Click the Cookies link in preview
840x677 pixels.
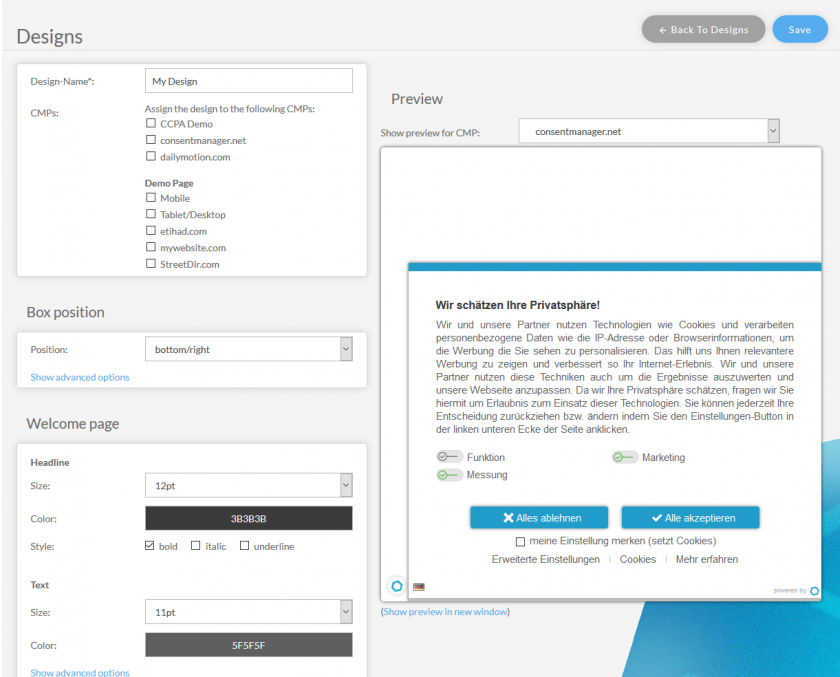[638, 559]
